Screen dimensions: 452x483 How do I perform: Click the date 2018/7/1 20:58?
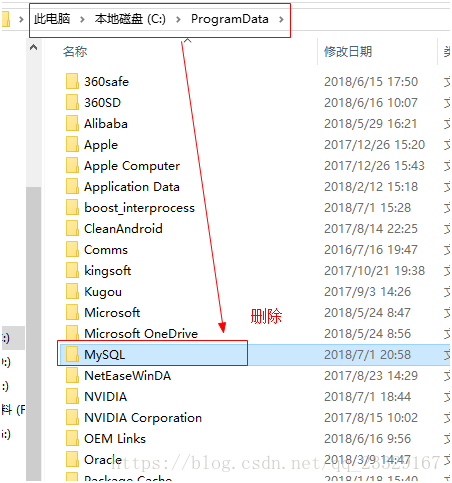(x=367, y=355)
